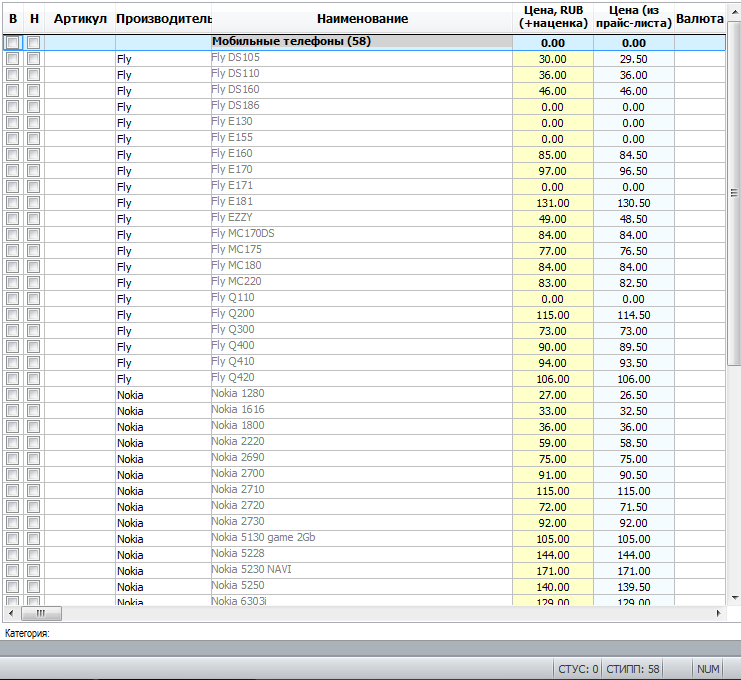Select the Fly DS160 name cell
741x680 pixels.
coord(362,90)
